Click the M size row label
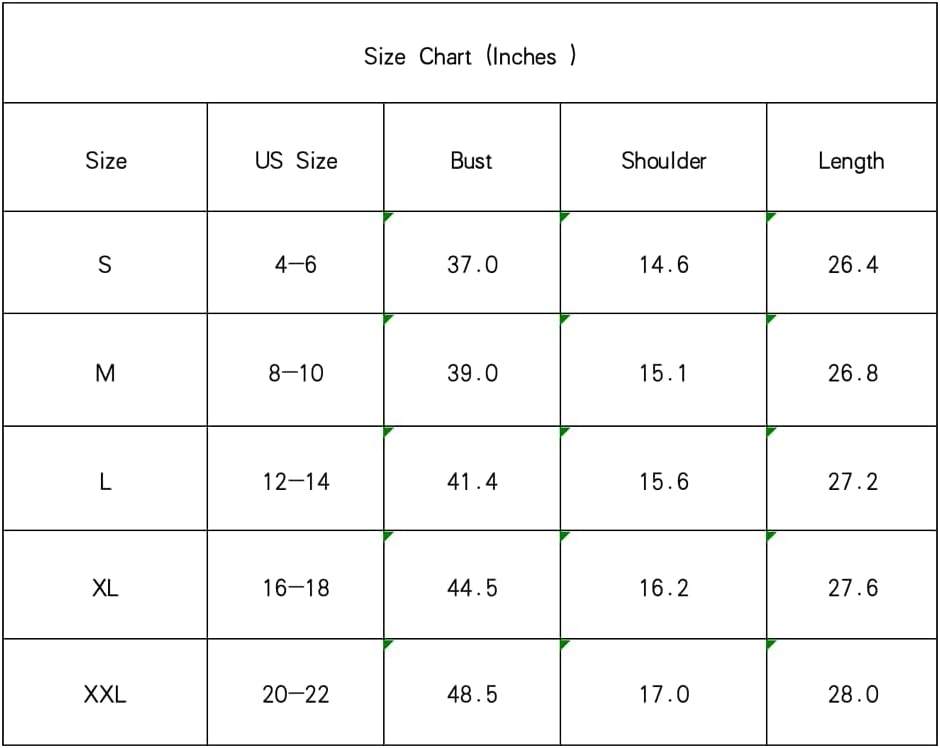Image resolution: width=940 pixels, height=748 pixels. (105, 370)
